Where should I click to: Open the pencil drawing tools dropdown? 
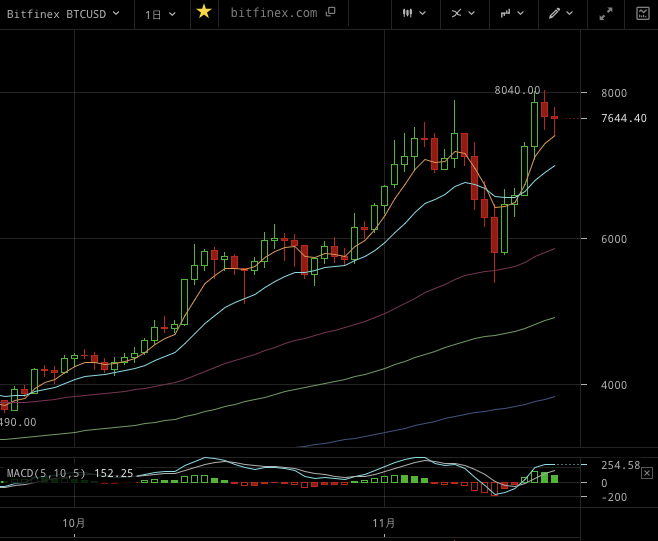(561, 13)
